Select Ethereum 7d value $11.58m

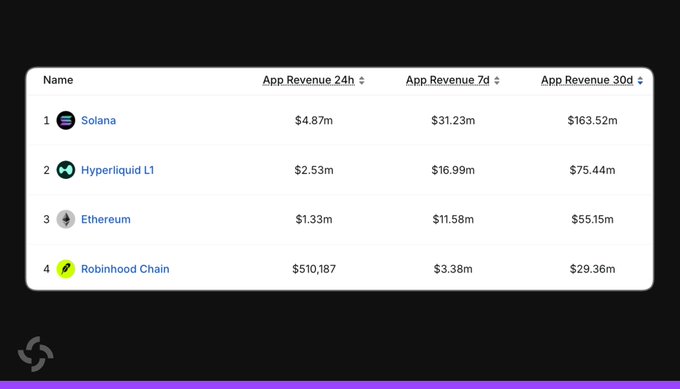pos(453,219)
